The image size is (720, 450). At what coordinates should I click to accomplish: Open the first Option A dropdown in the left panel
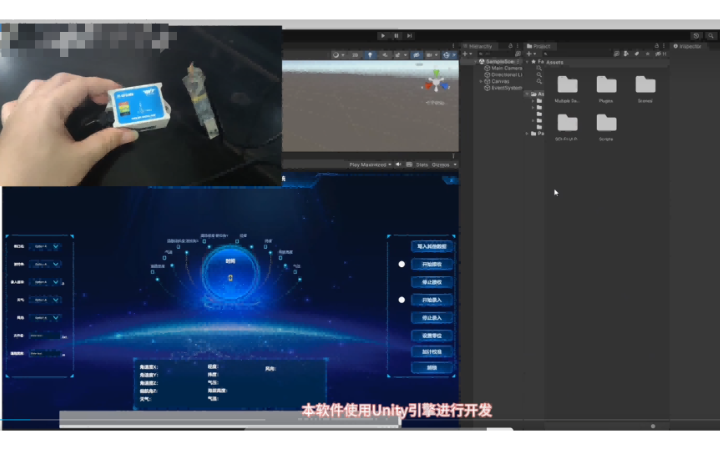click(45, 247)
